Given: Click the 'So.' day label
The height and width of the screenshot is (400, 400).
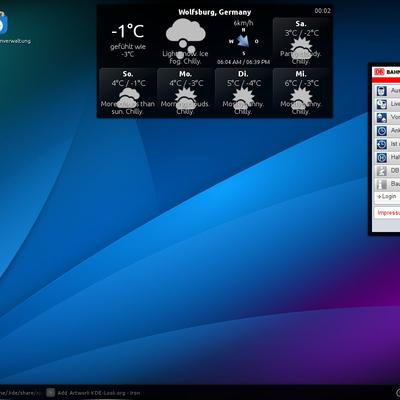Looking at the screenshot, I should coord(128,74).
